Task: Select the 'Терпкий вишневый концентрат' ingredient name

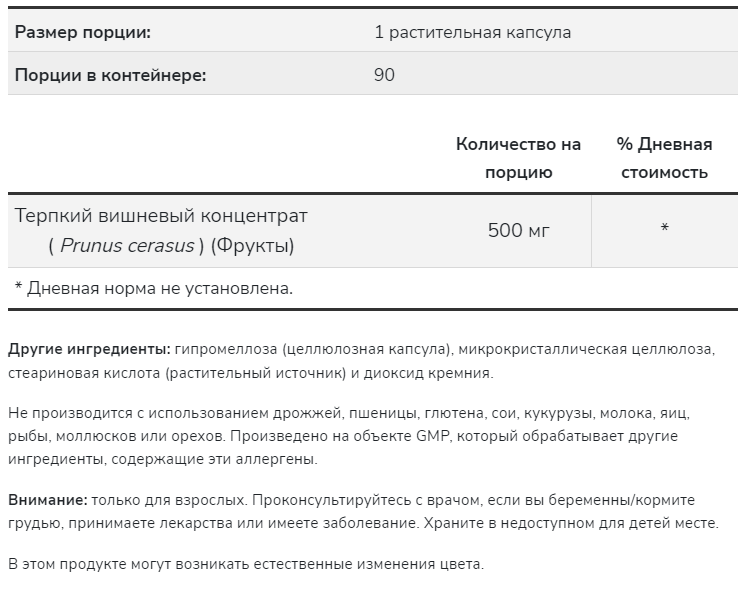Action: point(161,216)
